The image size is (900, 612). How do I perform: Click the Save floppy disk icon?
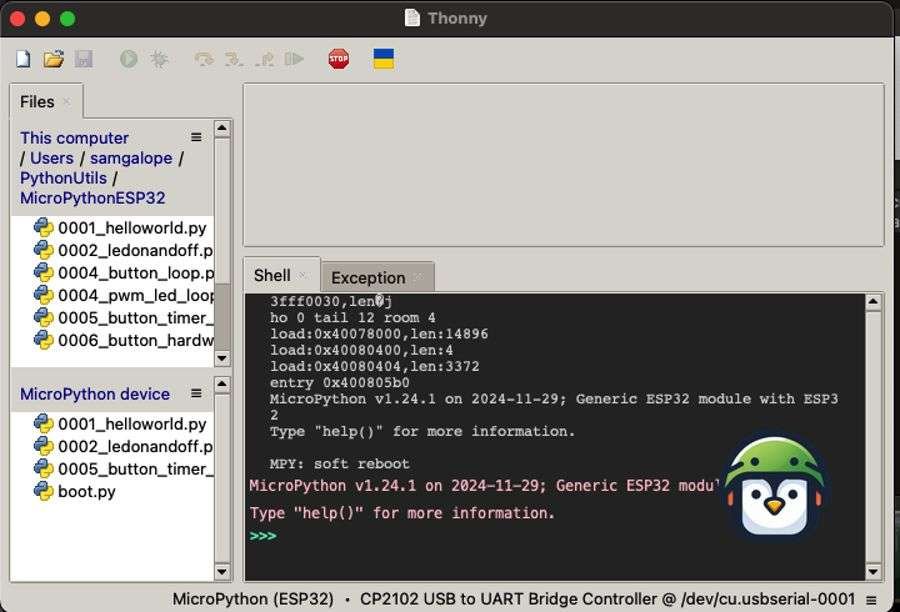pos(84,59)
